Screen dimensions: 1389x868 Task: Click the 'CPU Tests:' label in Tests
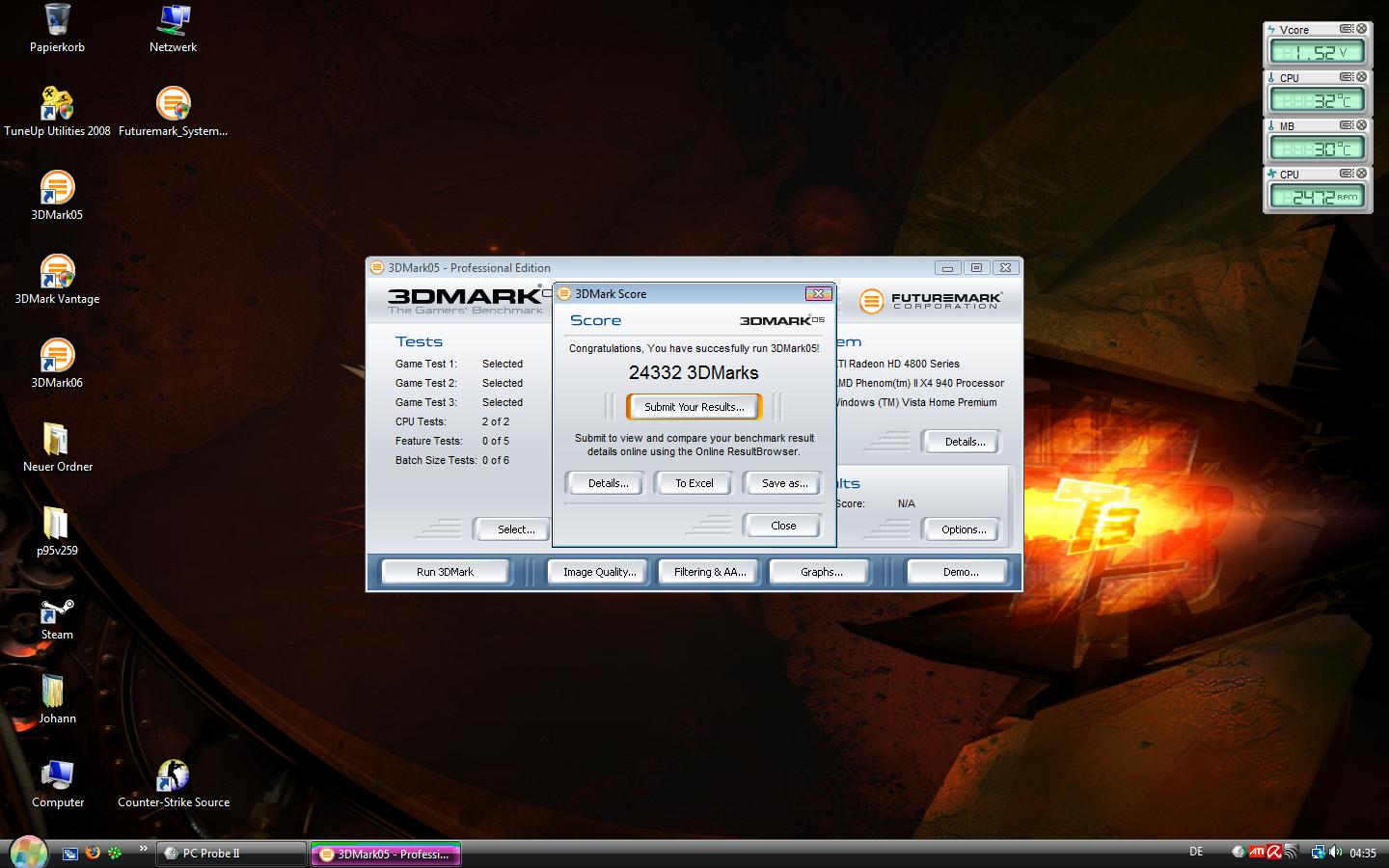421,421
